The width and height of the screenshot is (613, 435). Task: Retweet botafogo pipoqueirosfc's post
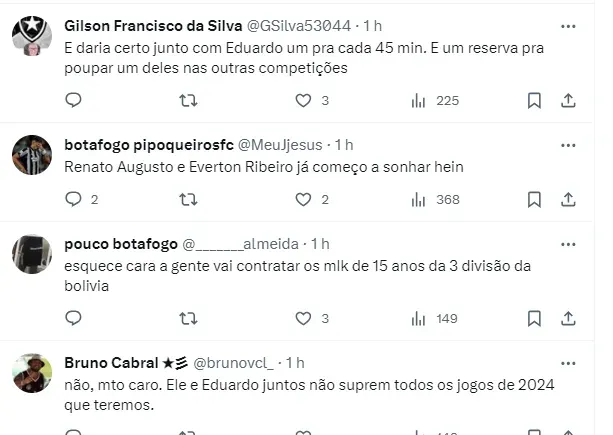(187, 199)
